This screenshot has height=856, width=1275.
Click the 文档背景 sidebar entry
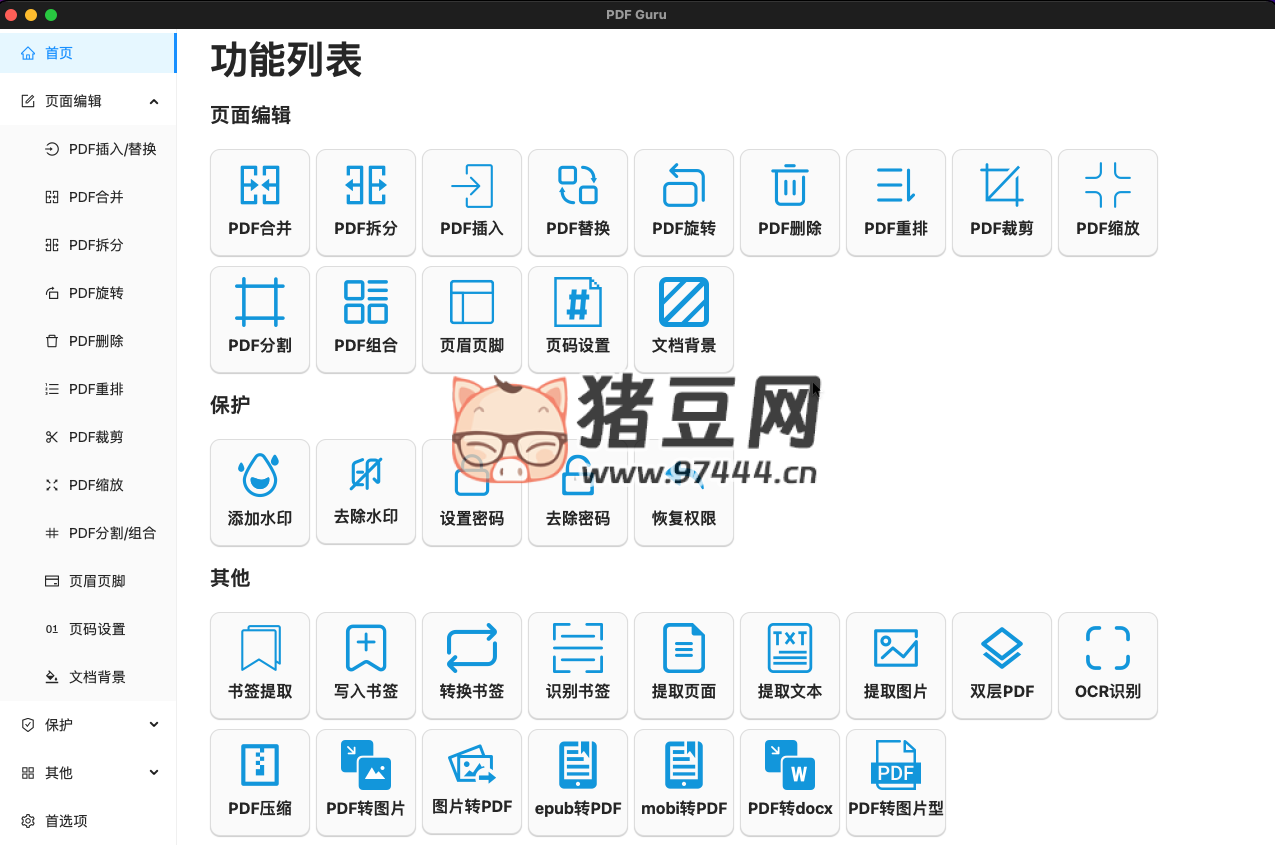click(97, 677)
